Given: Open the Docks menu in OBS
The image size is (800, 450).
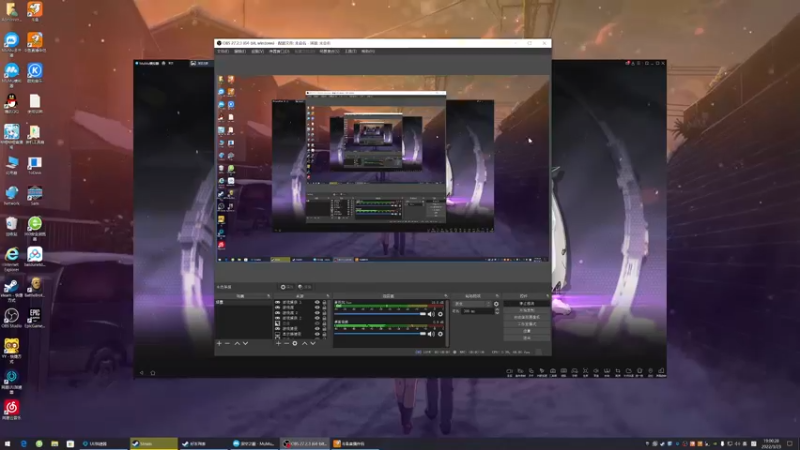Looking at the screenshot, I should pyautogui.click(x=279, y=52).
